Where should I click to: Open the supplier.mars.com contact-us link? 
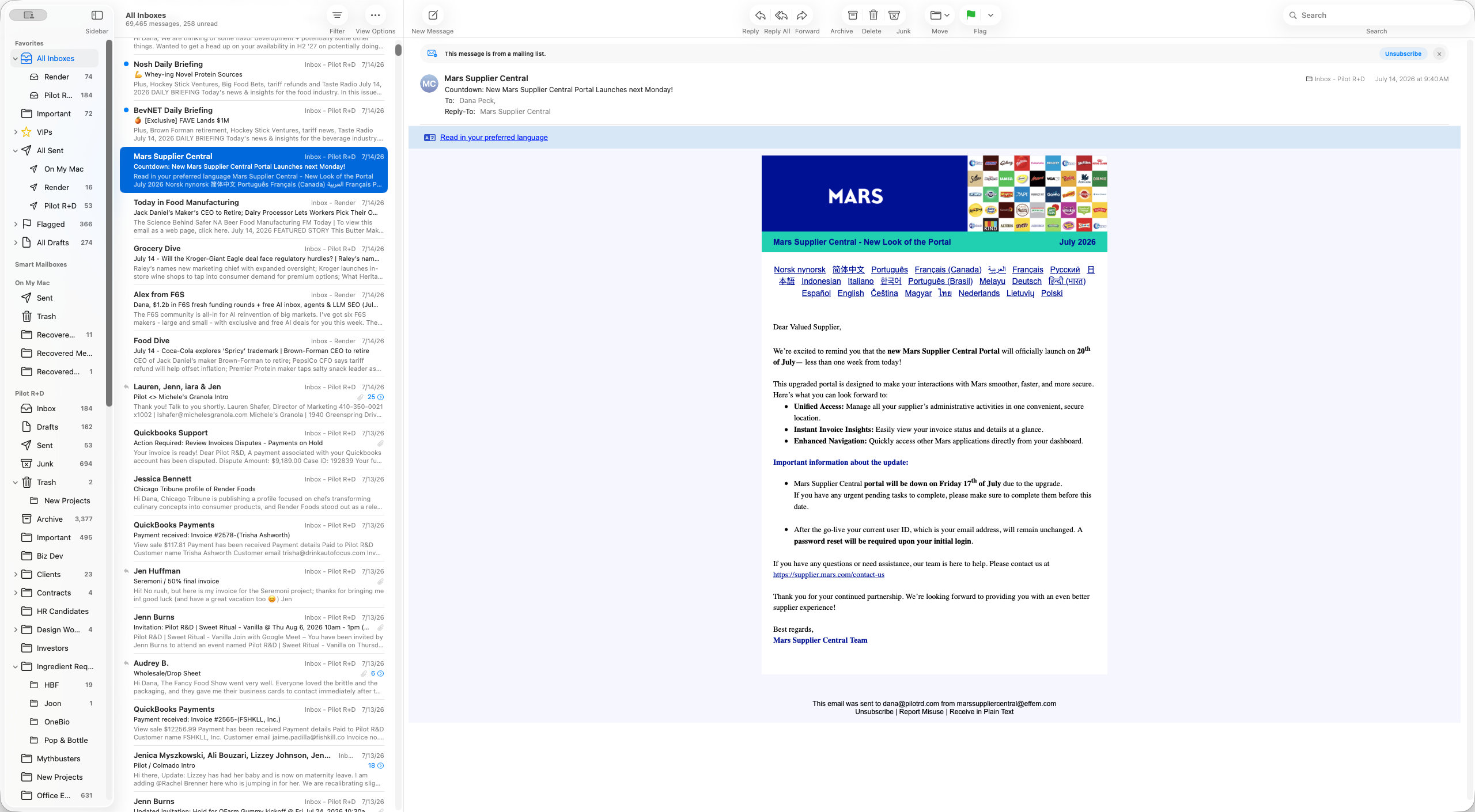click(829, 575)
